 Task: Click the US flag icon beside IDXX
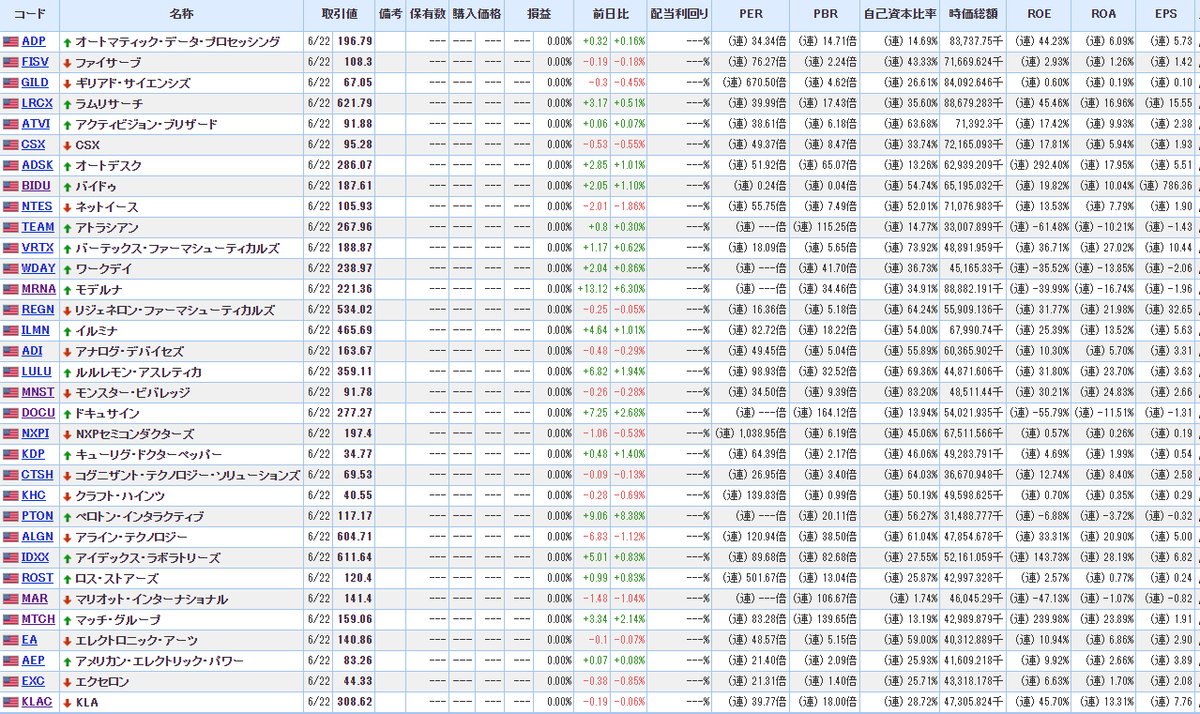tap(11, 558)
